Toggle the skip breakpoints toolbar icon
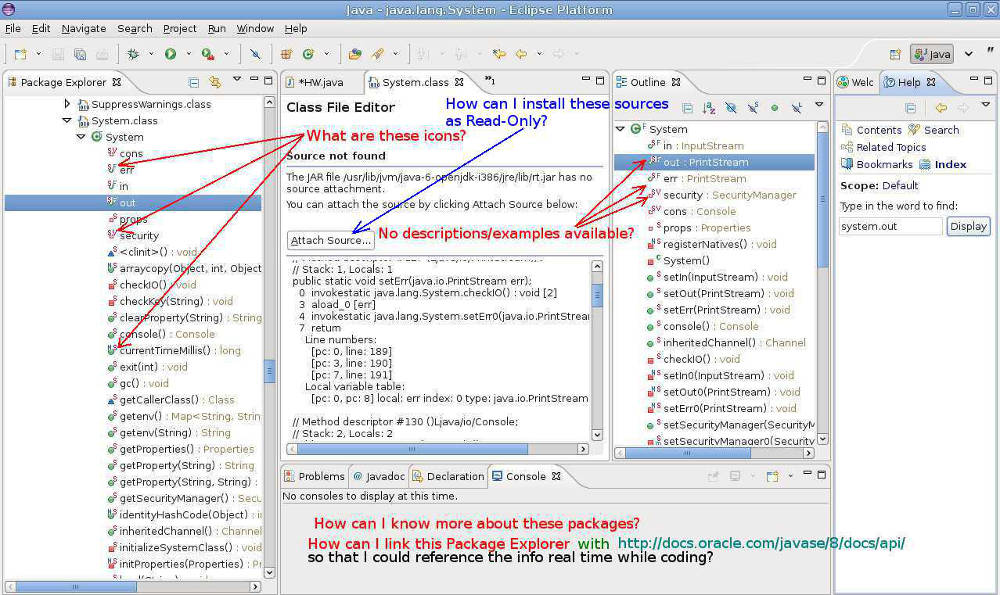 [255, 54]
